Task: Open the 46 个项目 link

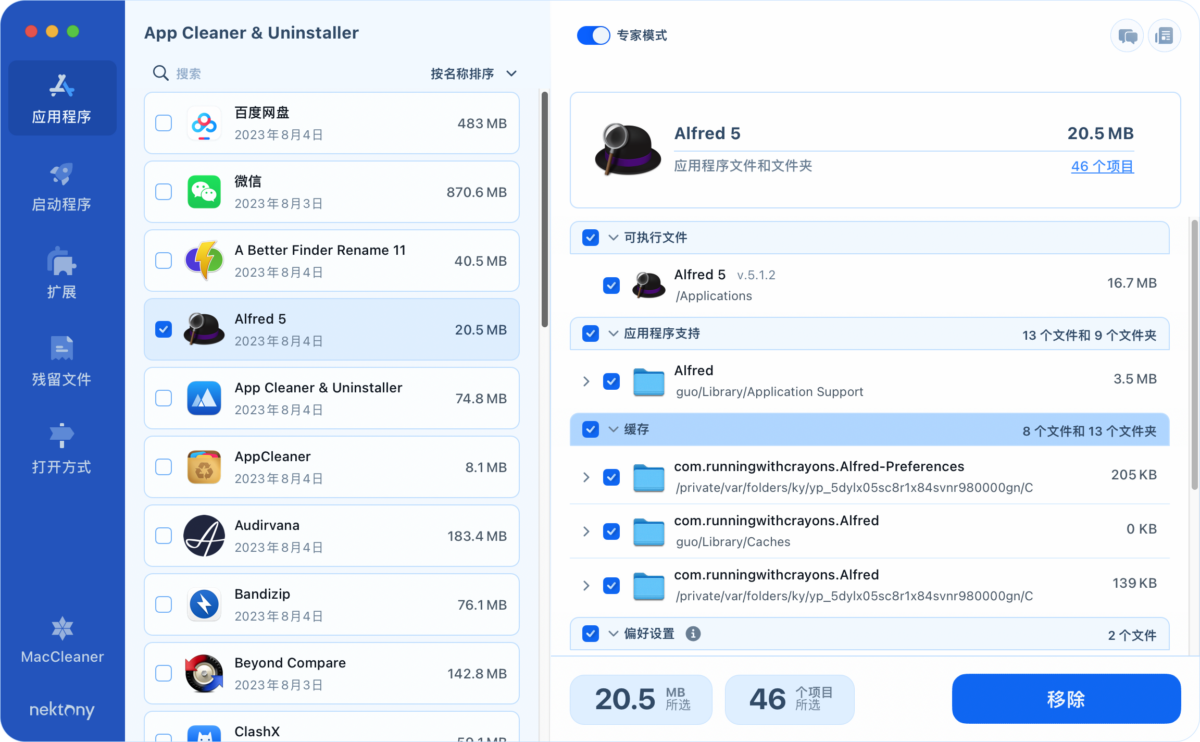Action: [x=1102, y=167]
